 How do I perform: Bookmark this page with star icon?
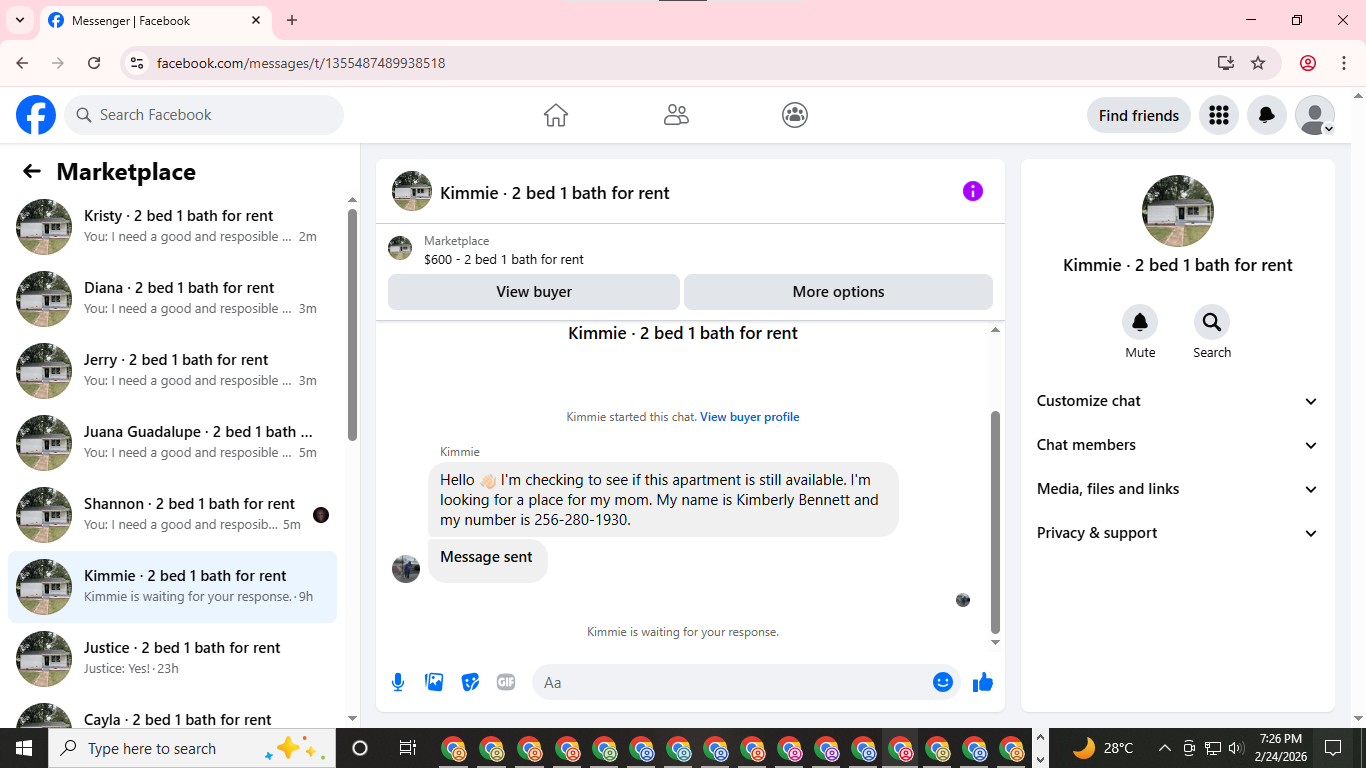tap(1258, 63)
